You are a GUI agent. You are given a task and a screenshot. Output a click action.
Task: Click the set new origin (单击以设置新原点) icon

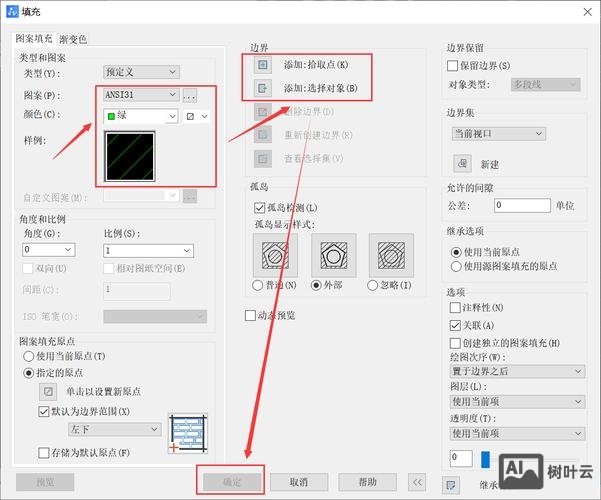click(x=48, y=391)
